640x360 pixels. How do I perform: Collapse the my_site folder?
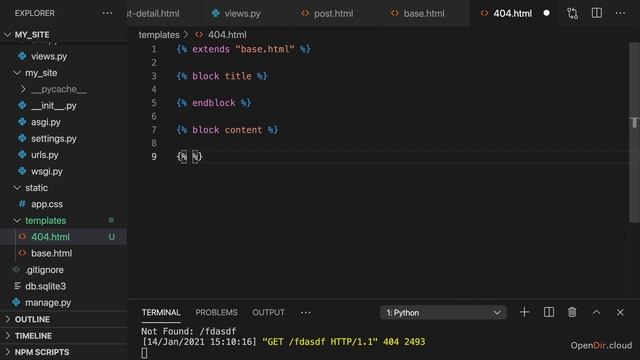click(17, 73)
